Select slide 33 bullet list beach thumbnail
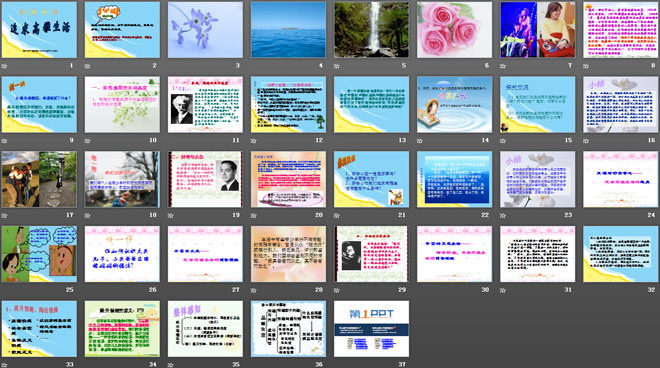 click(x=39, y=329)
